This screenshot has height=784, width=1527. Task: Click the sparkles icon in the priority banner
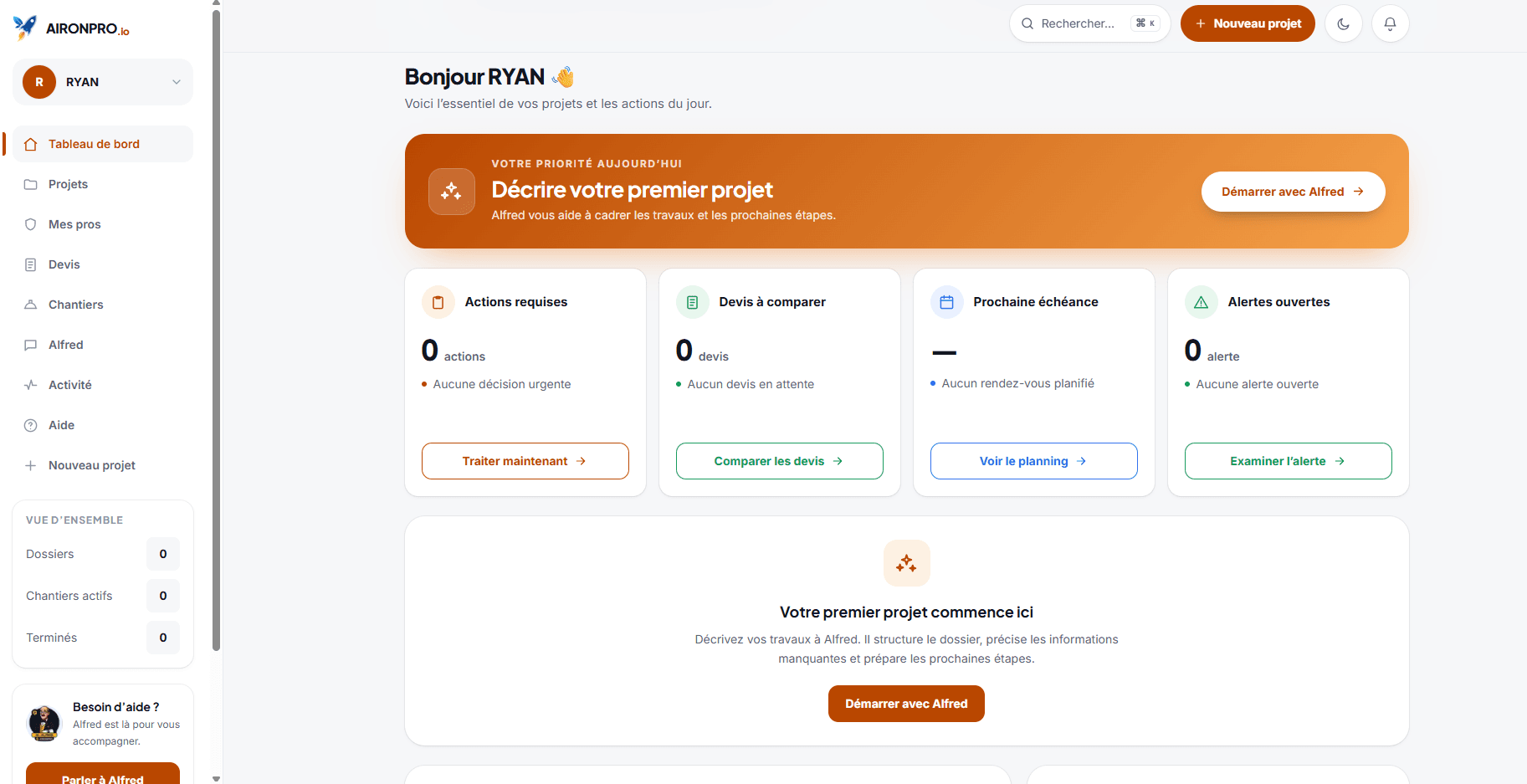[452, 192]
